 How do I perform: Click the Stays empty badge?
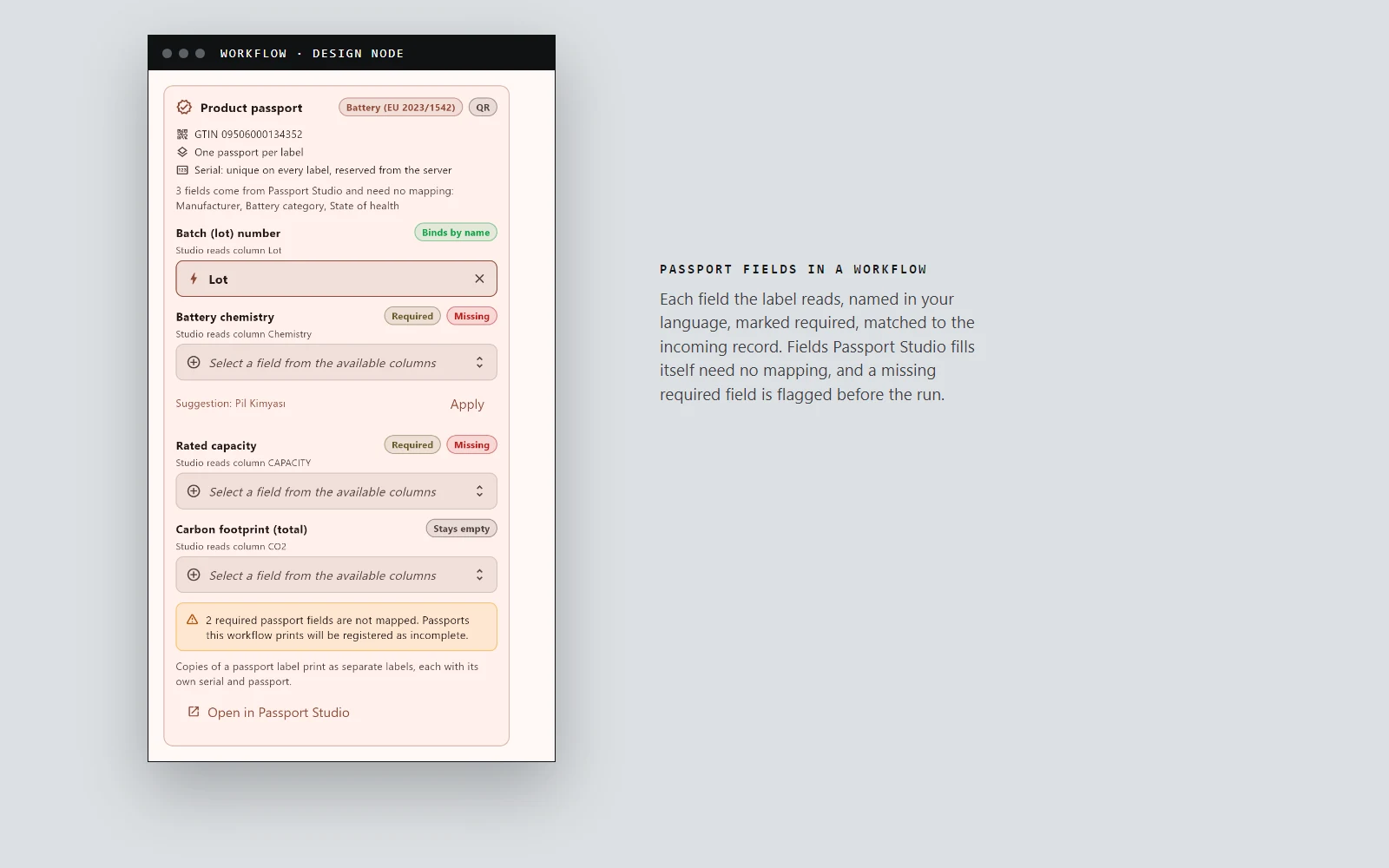[x=461, y=529]
